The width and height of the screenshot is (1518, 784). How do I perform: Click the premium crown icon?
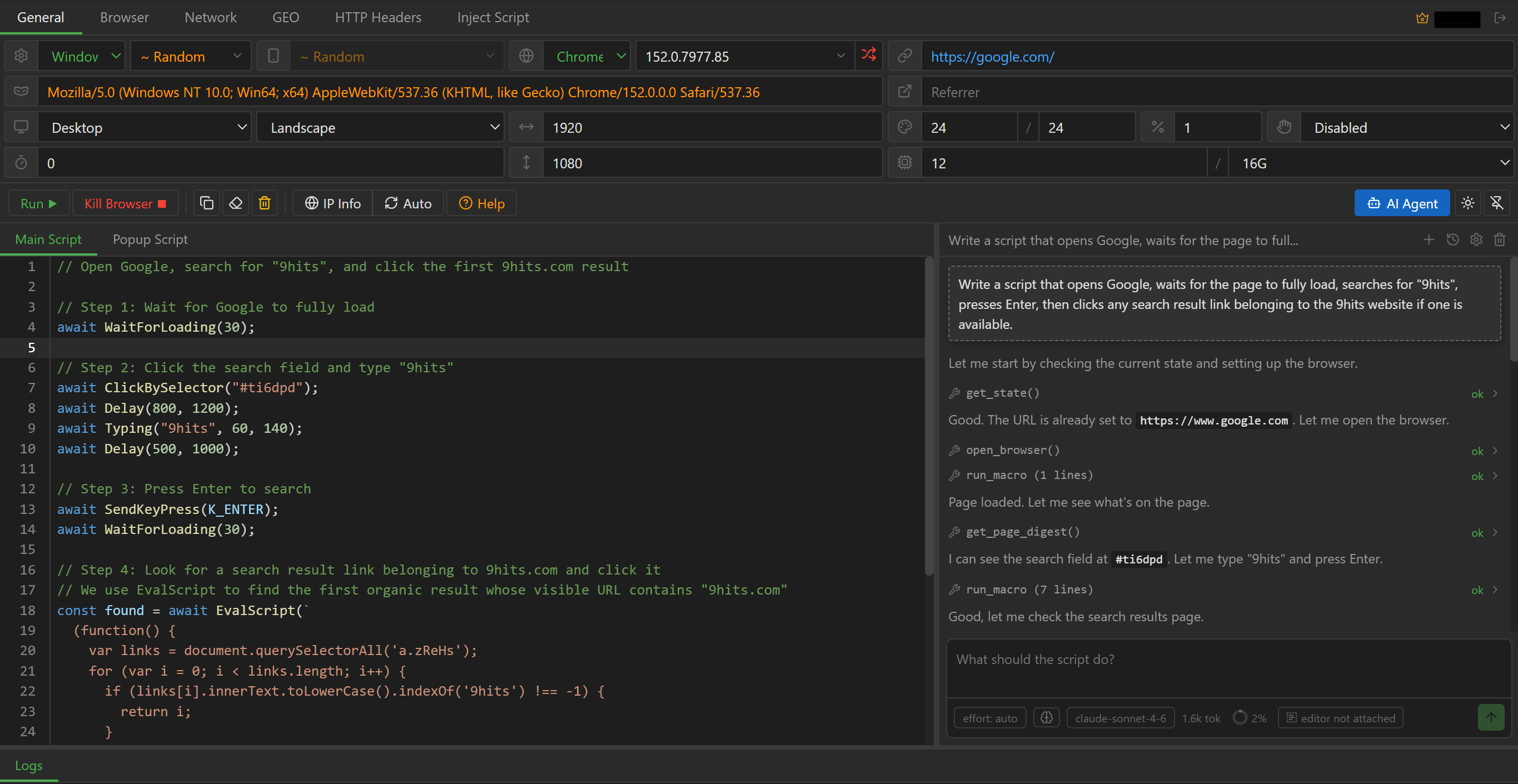1422,18
